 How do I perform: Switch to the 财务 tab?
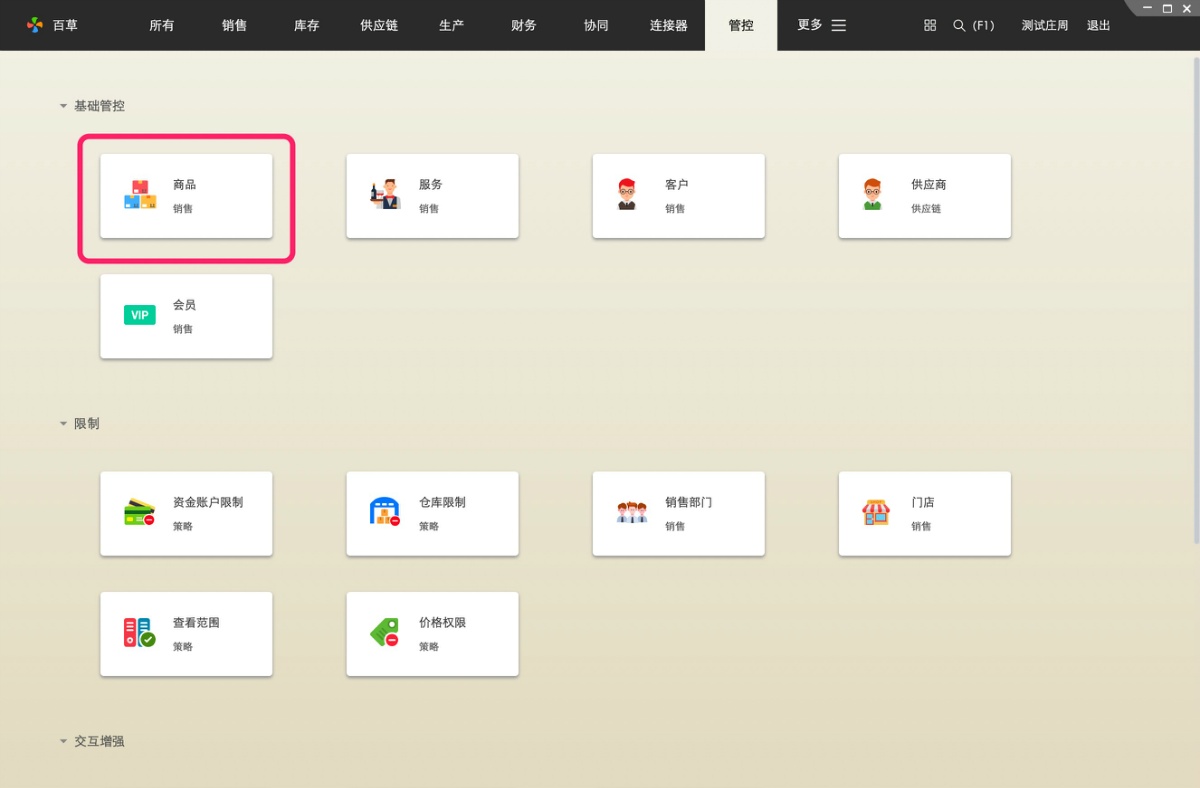click(x=523, y=25)
